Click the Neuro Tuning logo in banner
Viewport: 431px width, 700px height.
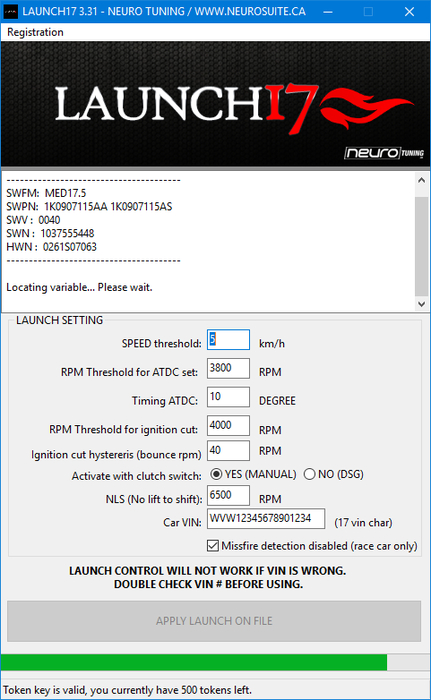click(x=384, y=153)
